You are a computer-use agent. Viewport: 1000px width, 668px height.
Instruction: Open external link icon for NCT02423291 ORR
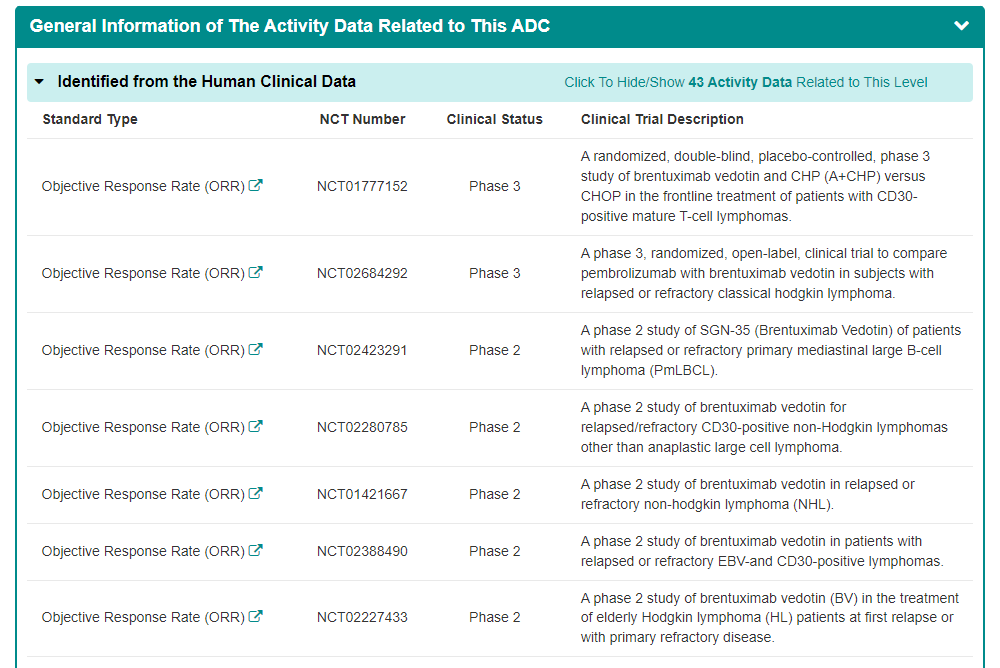click(256, 349)
